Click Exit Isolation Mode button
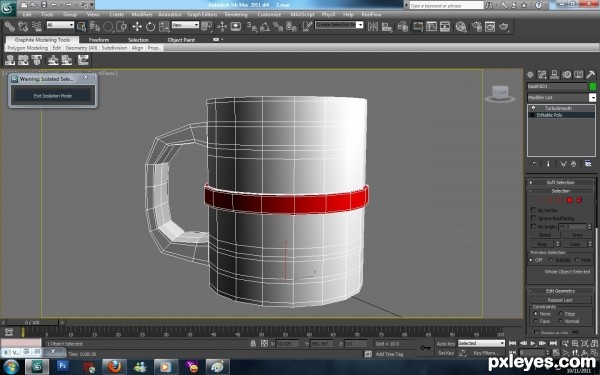This screenshot has width=600, height=375. click(x=53, y=96)
